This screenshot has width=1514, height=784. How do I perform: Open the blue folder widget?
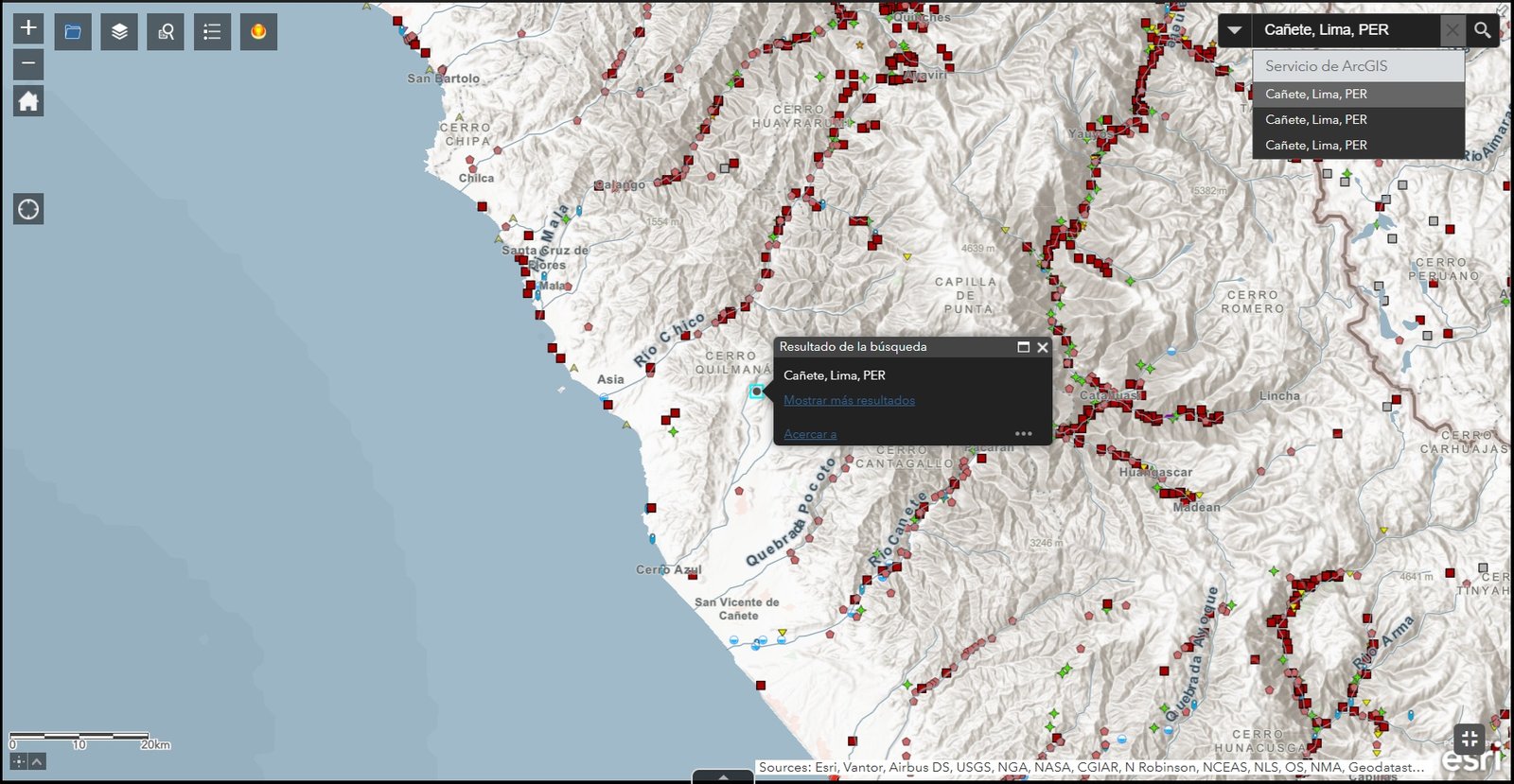pyautogui.click(x=73, y=32)
